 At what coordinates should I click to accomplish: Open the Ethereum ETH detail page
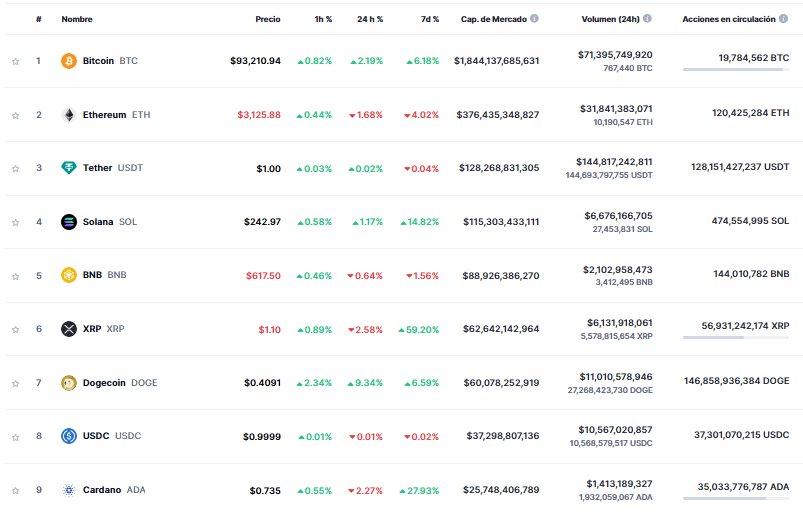tap(116, 115)
